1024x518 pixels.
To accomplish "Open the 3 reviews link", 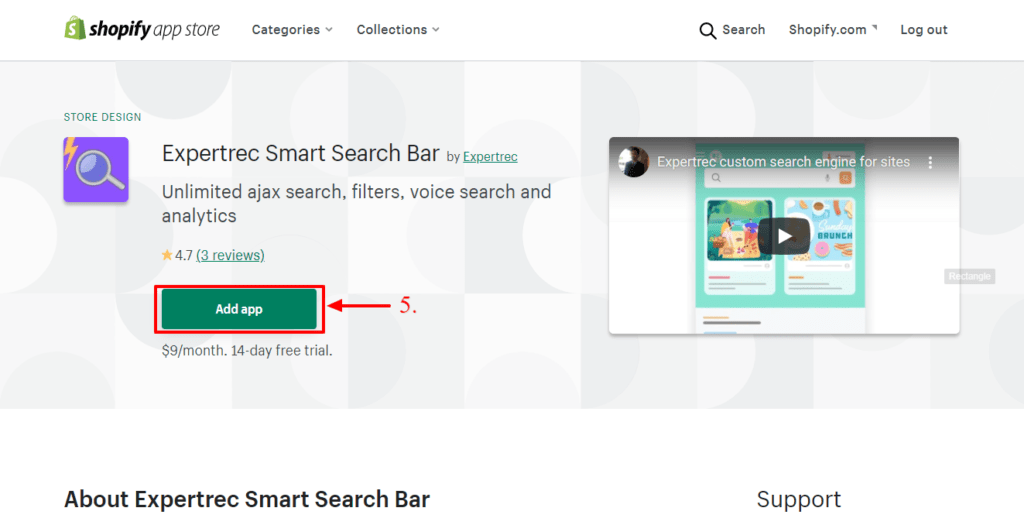I will click(x=230, y=256).
